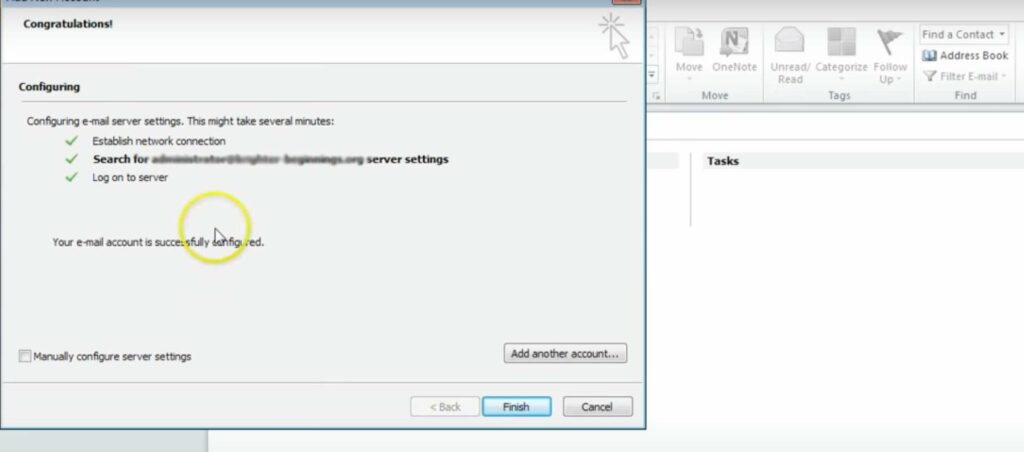This screenshot has width=1024, height=452.
Task: Click the wizard cursor icon in dialog header
Action: (x=615, y=35)
